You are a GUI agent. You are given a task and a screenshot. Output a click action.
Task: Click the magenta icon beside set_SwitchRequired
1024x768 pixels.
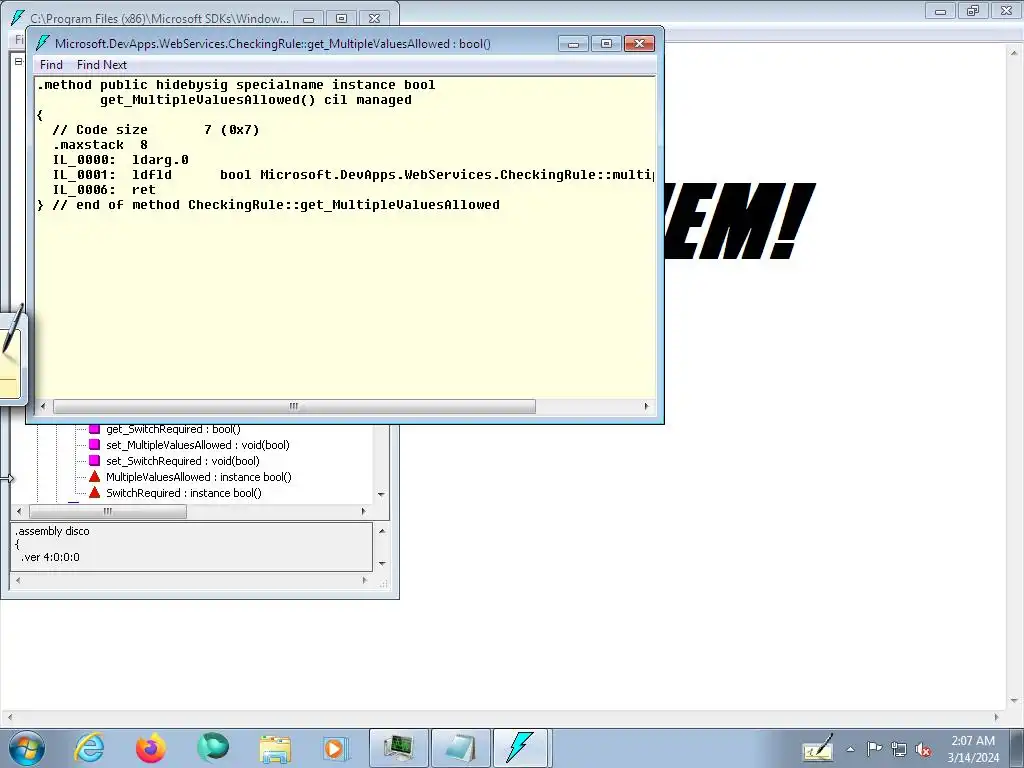coord(94,461)
